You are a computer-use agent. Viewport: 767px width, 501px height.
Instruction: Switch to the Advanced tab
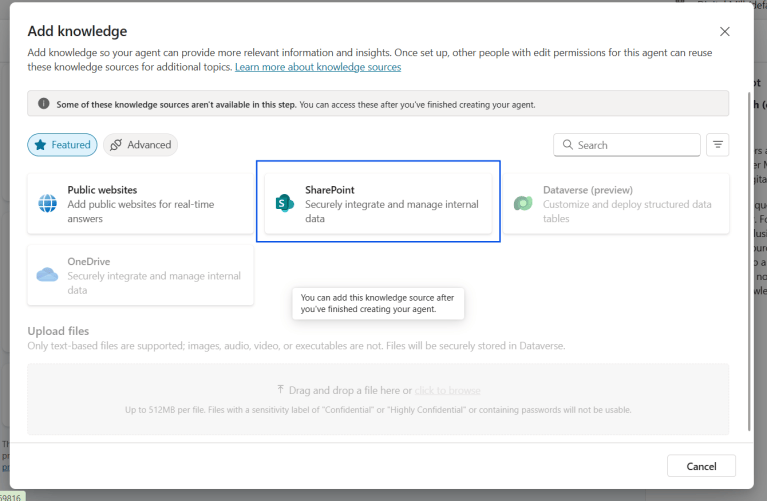[140, 145]
